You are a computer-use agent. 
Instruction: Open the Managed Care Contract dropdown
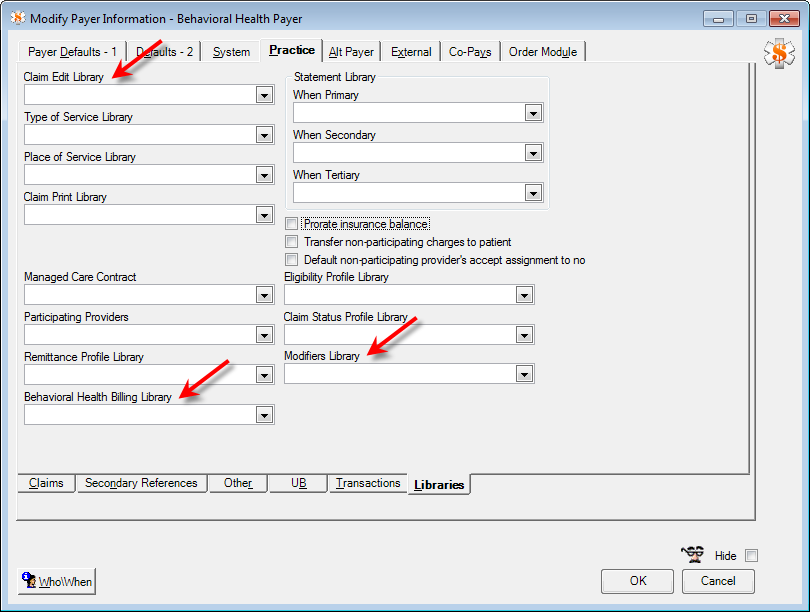264,295
